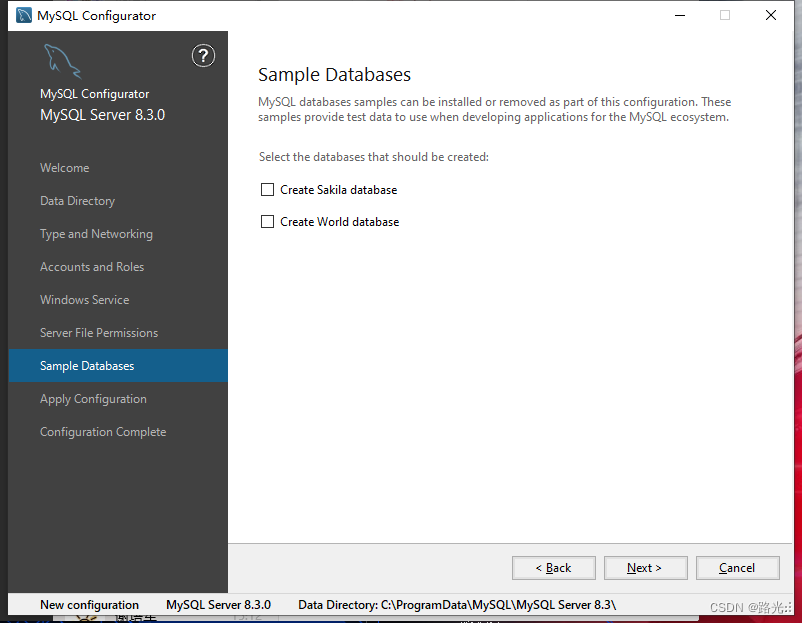
Task: Enable the Create World database checkbox
Action: coord(267,221)
